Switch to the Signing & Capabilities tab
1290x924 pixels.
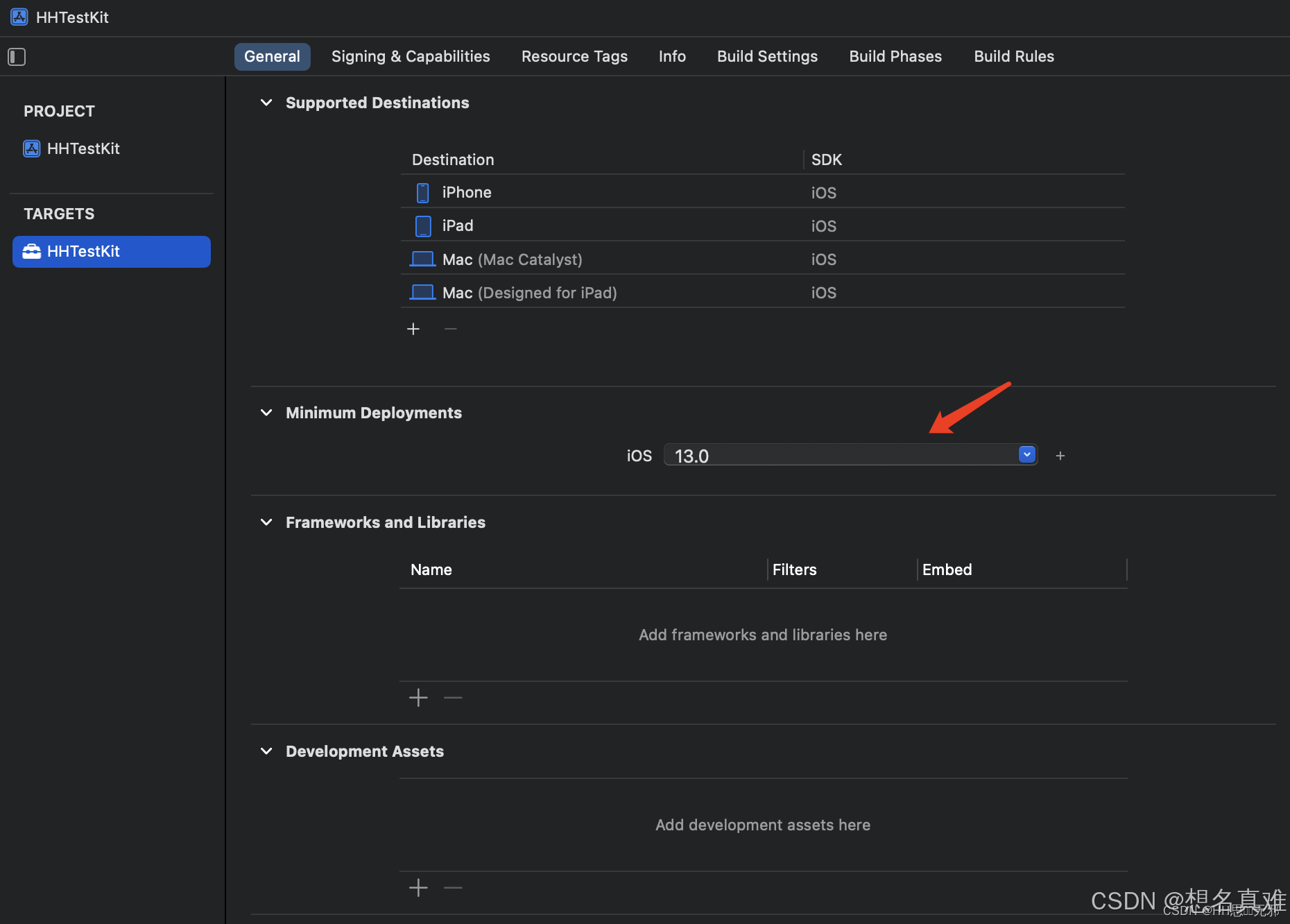411,56
